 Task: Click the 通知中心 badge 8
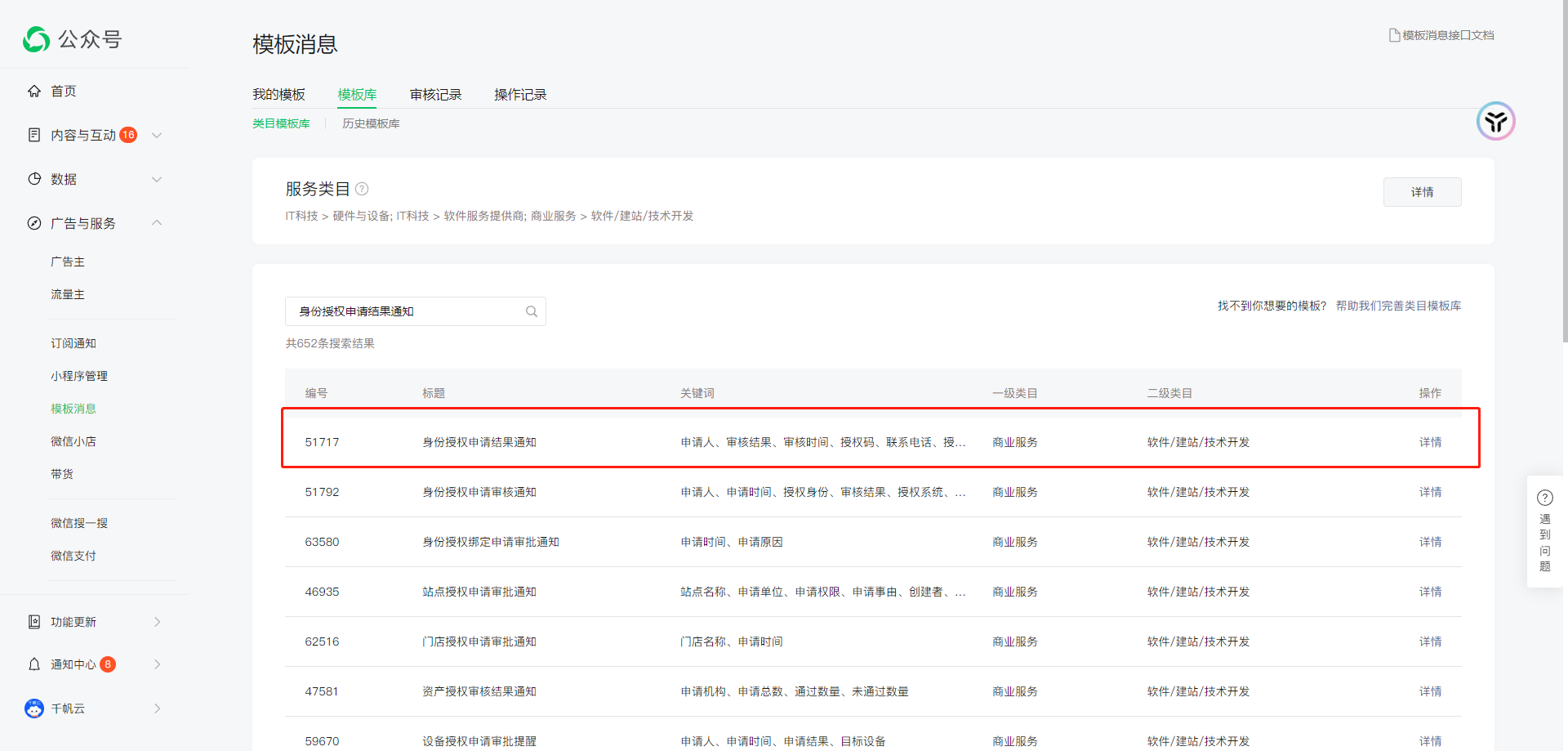click(108, 664)
